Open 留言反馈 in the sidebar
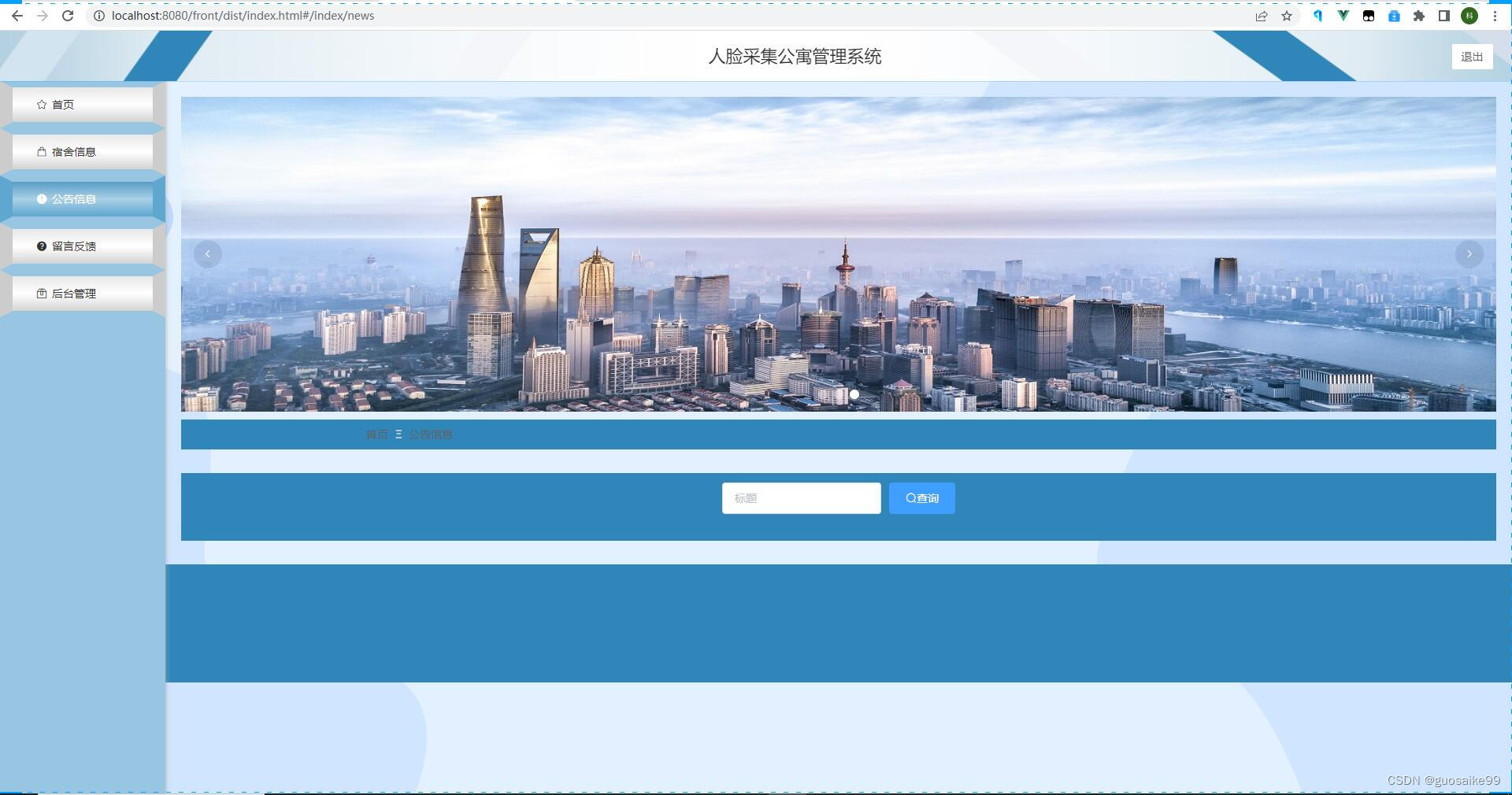The width and height of the screenshot is (1512, 795). [x=83, y=246]
